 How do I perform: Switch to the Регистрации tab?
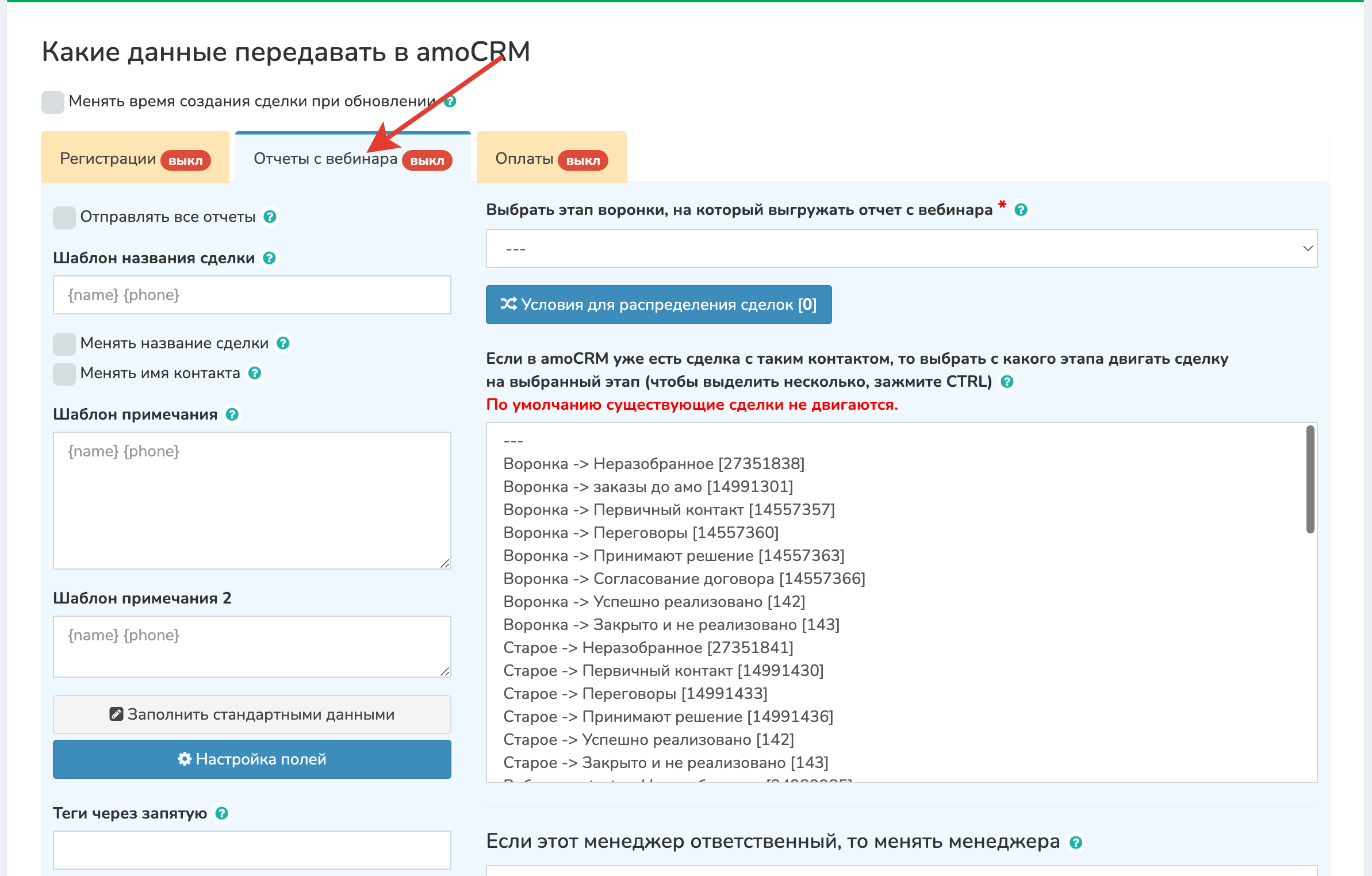coord(135,159)
